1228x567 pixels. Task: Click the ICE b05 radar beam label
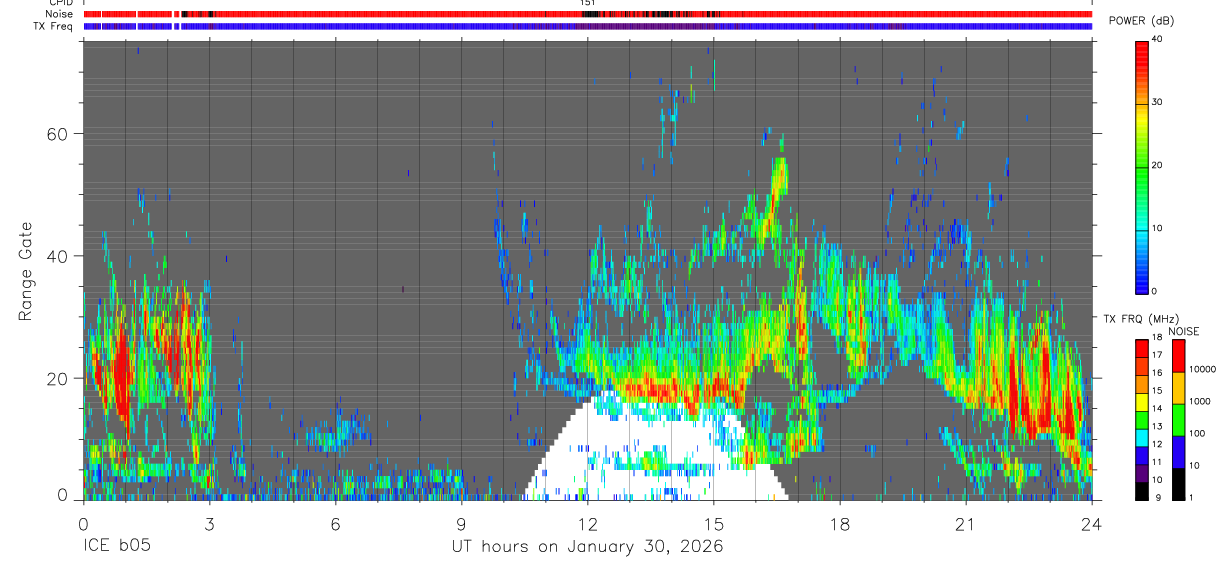pos(115,547)
